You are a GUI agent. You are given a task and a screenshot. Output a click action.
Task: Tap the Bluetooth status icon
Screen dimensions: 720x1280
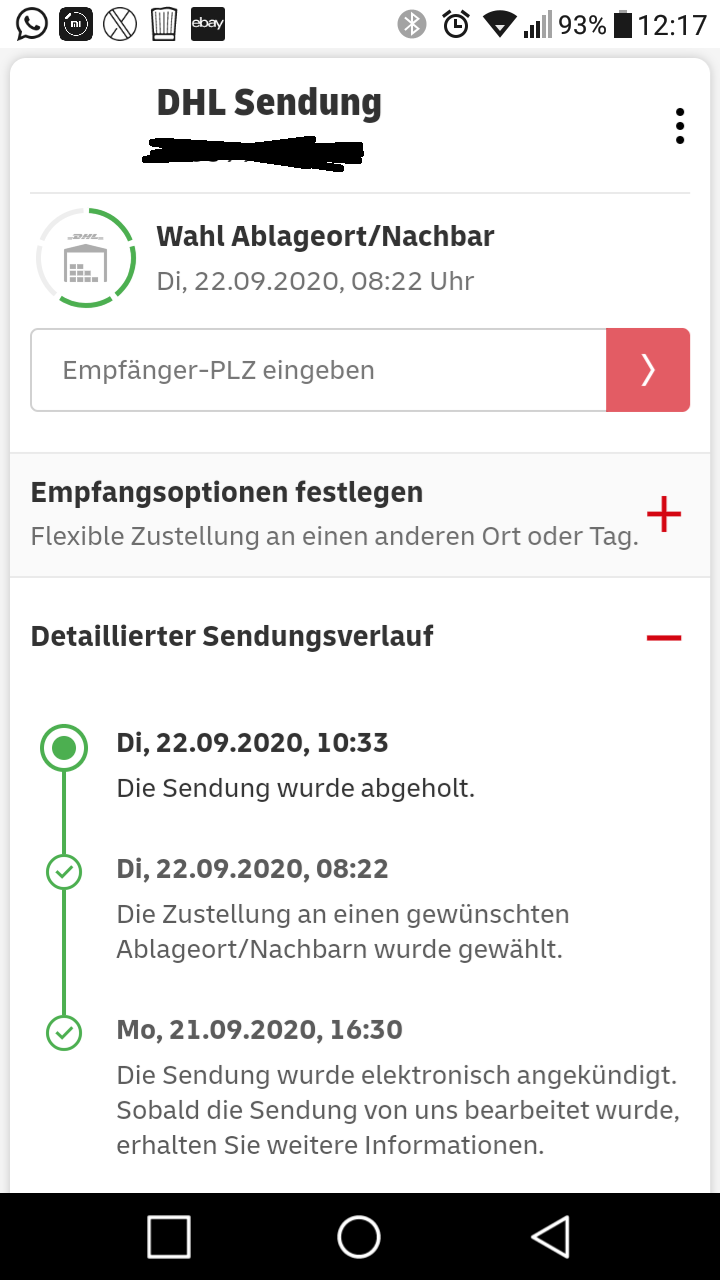[x=412, y=24]
